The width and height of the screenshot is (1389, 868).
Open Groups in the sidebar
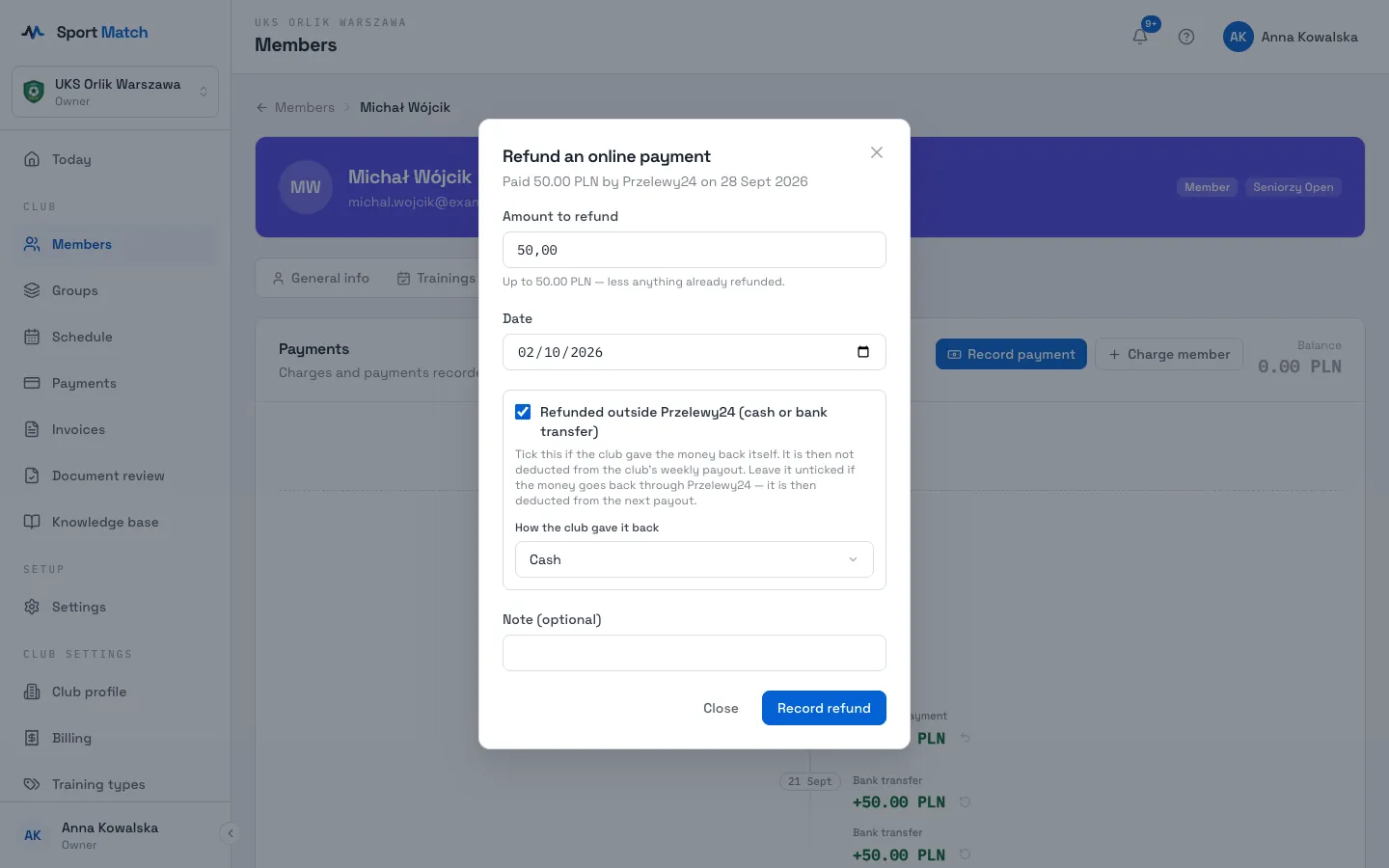pyautogui.click(x=116, y=290)
